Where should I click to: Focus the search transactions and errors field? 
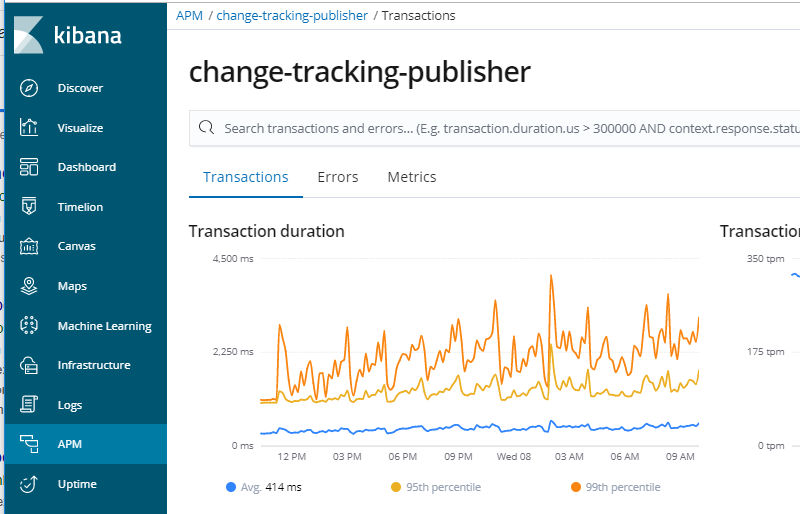(x=495, y=128)
